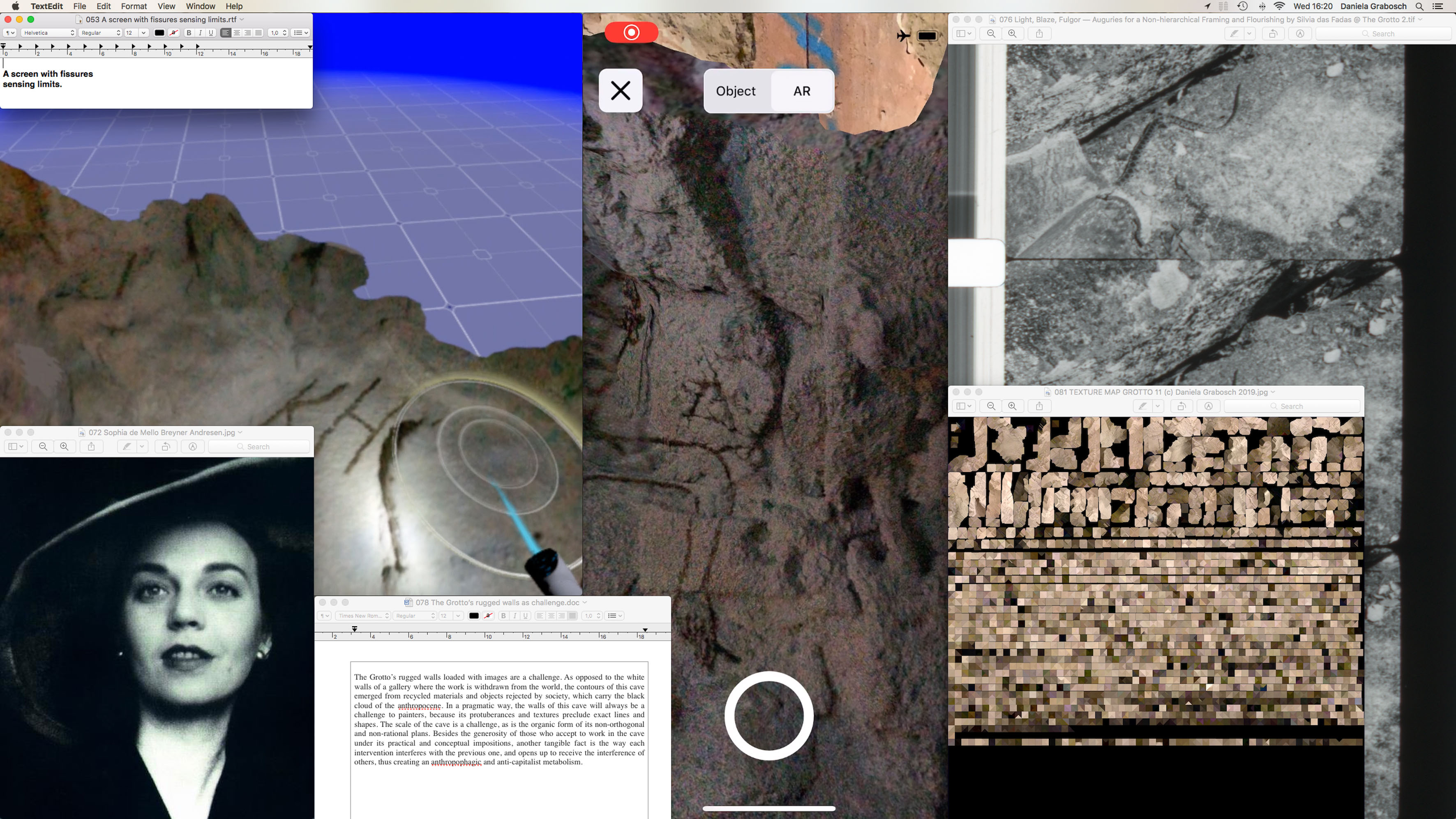The width and height of the screenshot is (1456, 819).
Task: Click Search field in 072 Sophia window
Action: click(x=259, y=447)
